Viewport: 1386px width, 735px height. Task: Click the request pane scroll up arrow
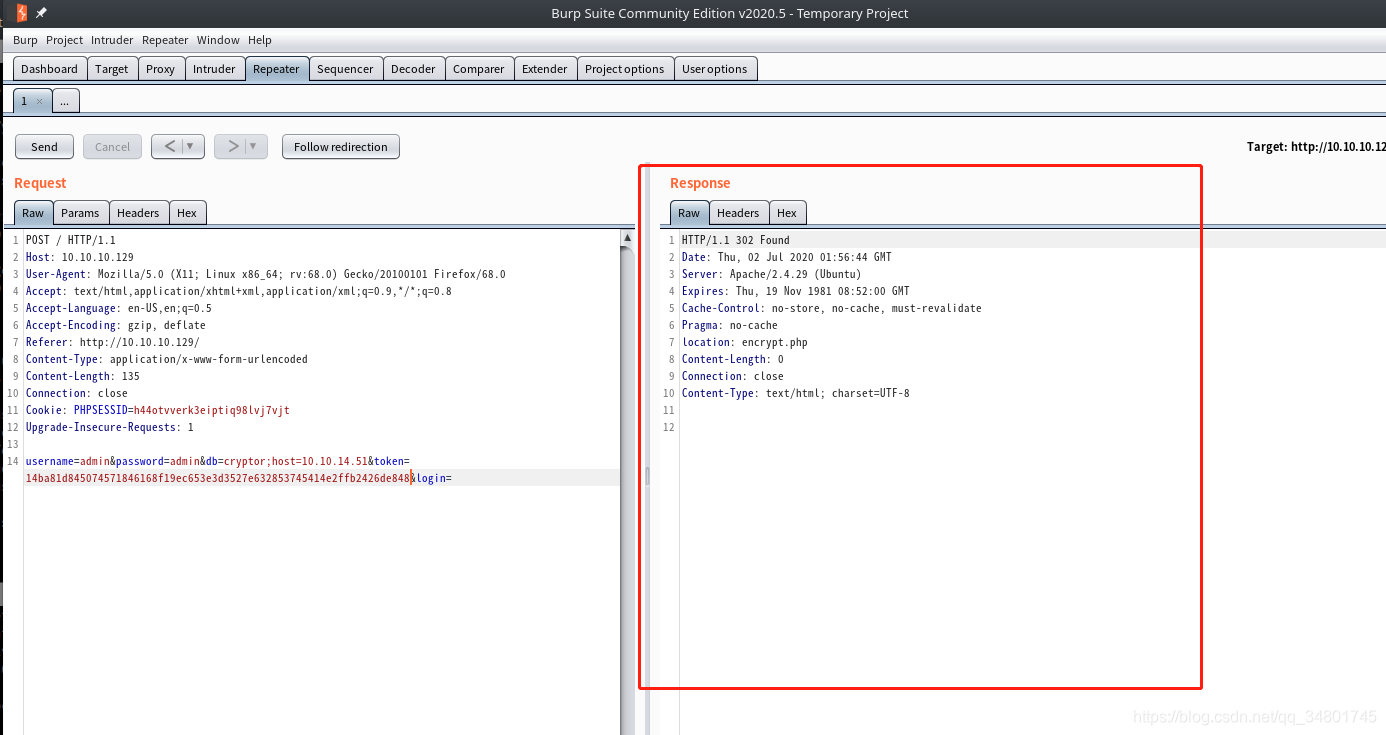627,238
